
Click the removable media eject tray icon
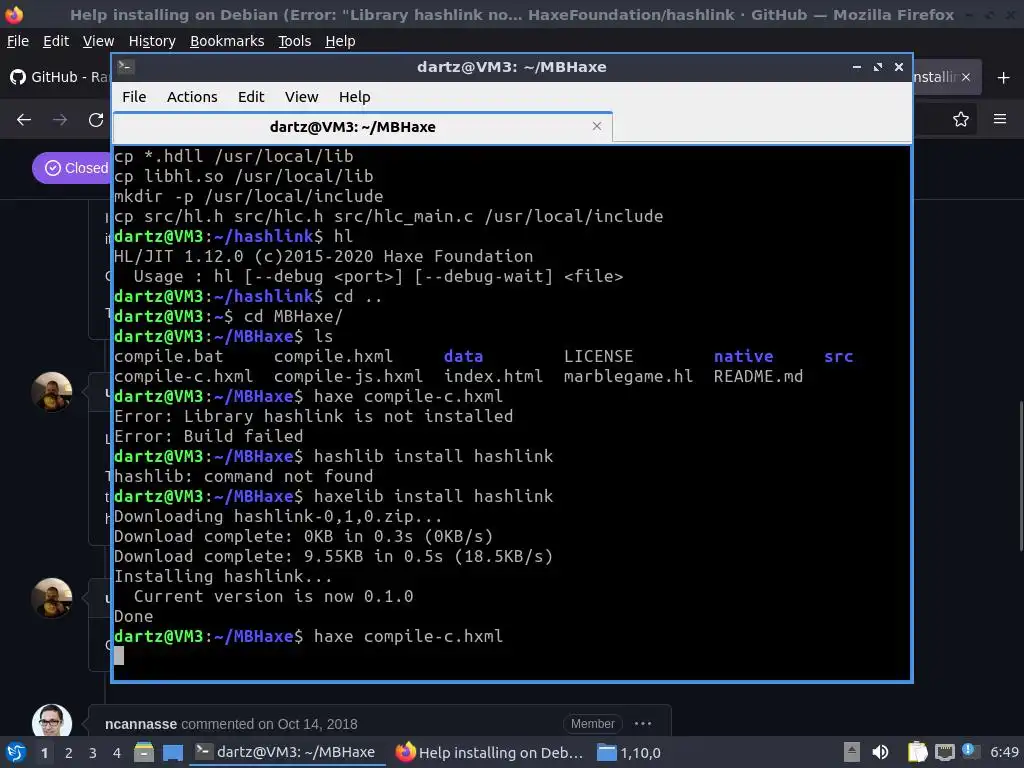[x=852, y=752]
